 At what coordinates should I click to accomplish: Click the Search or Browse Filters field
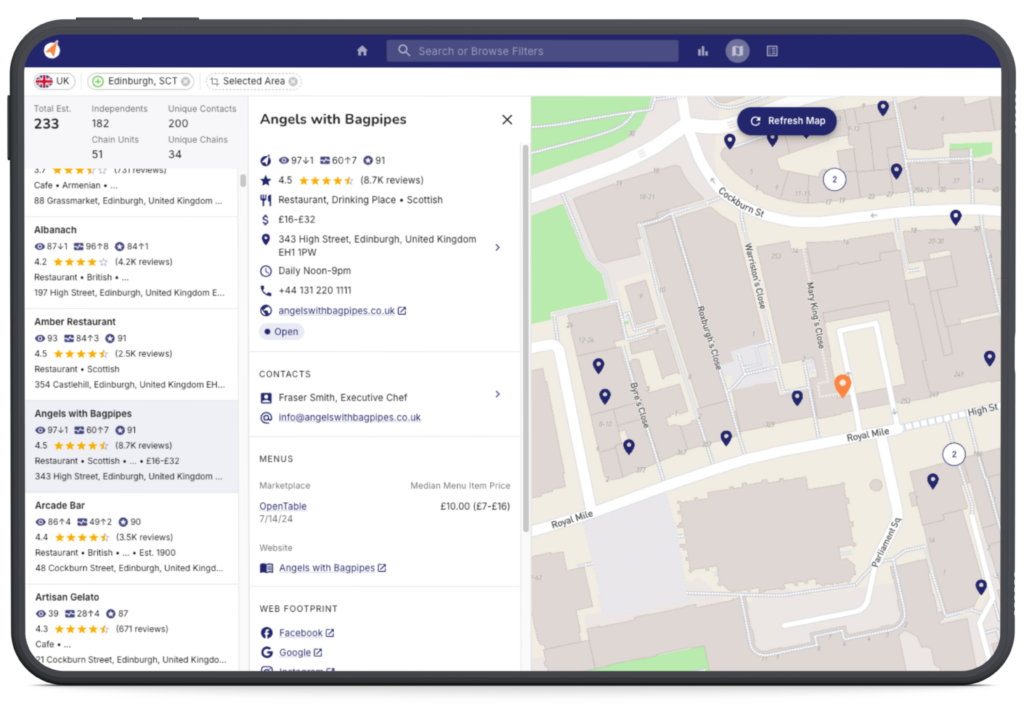click(x=533, y=51)
